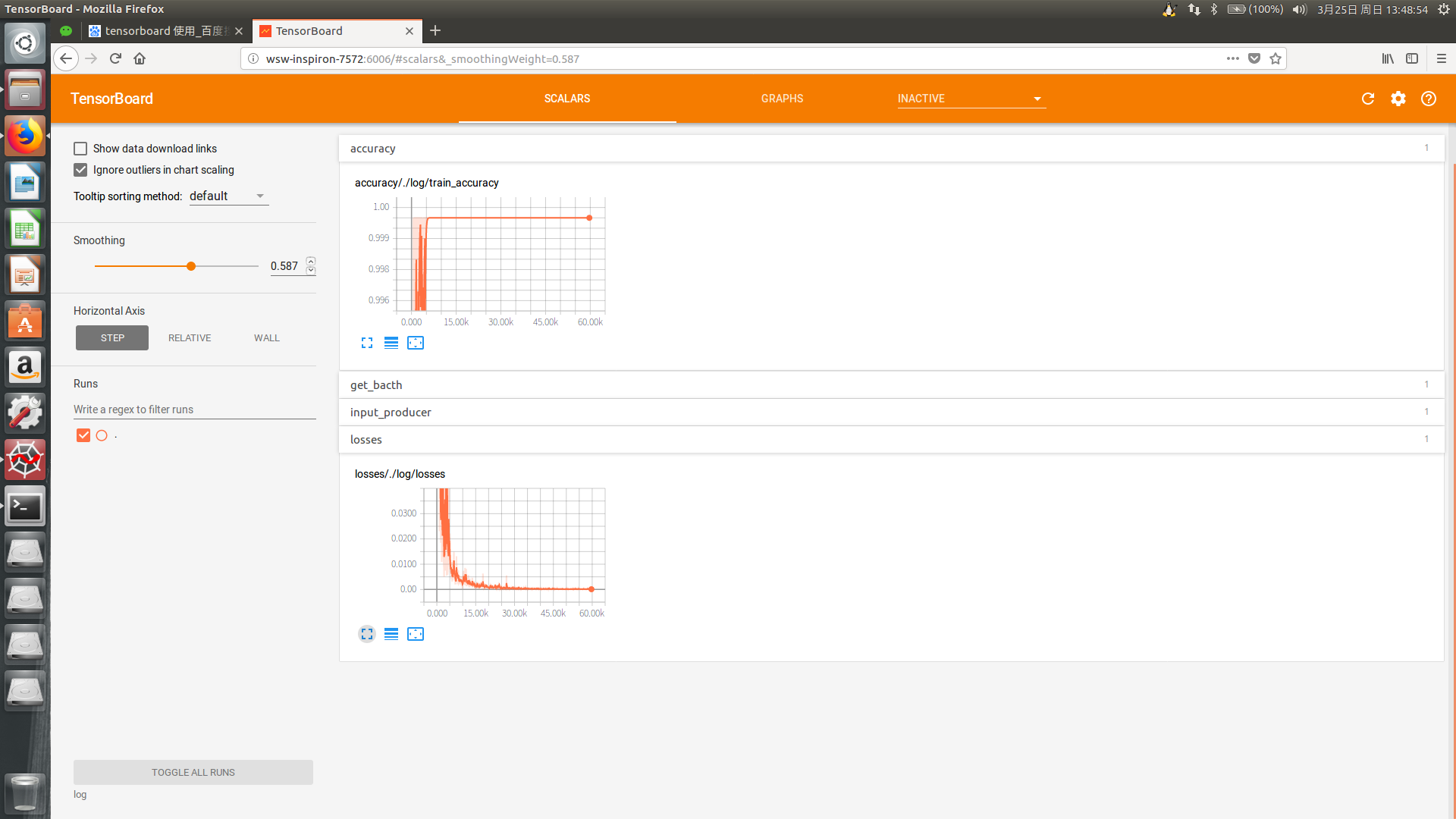
Task: Fit domain to data on accuracy chart
Action: pyautogui.click(x=416, y=343)
